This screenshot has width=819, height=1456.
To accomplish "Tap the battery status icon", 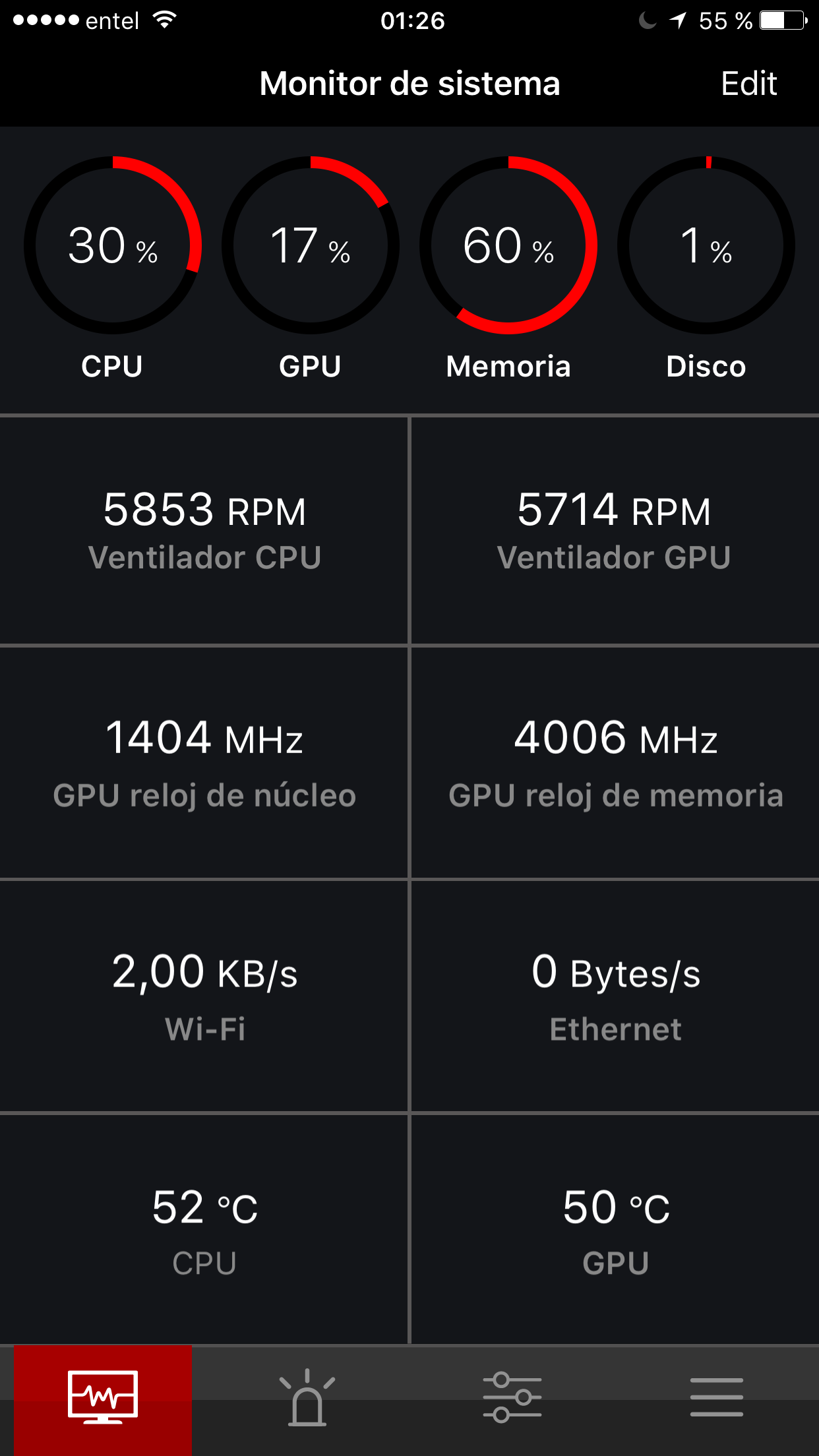I will click(x=783, y=20).
